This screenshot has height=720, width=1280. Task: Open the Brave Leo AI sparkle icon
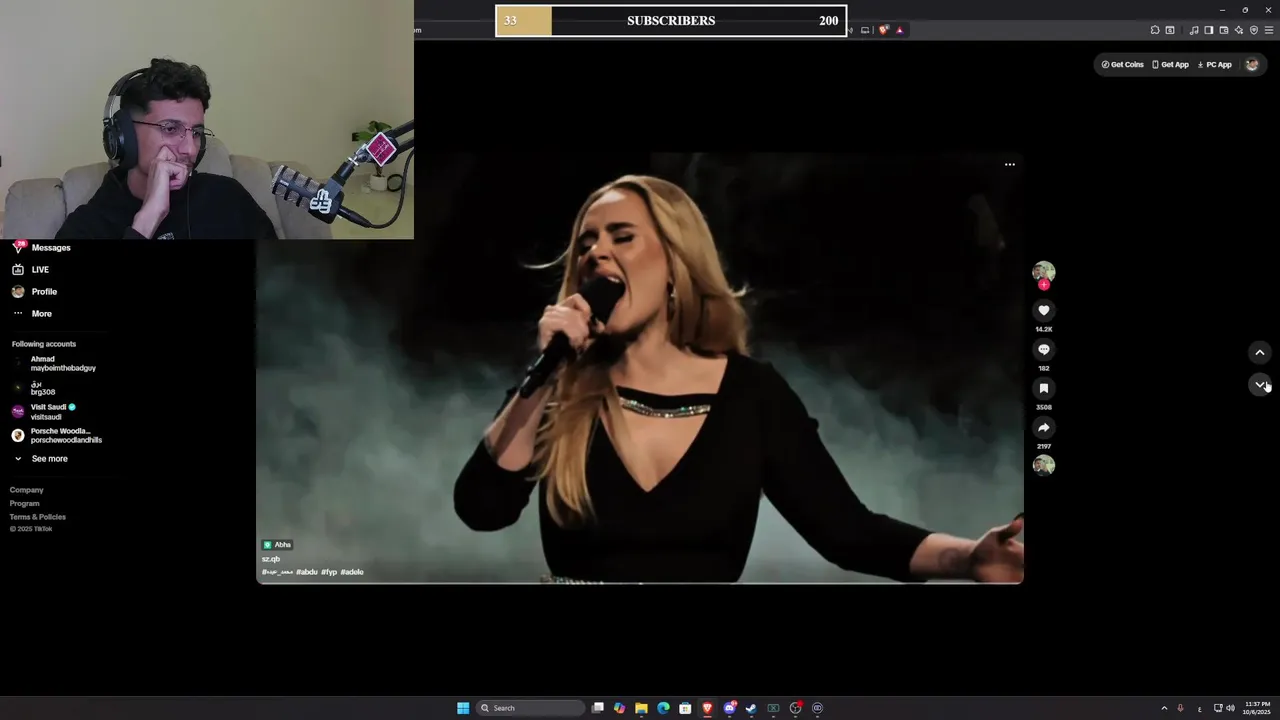pyautogui.click(x=1239, y=30)
